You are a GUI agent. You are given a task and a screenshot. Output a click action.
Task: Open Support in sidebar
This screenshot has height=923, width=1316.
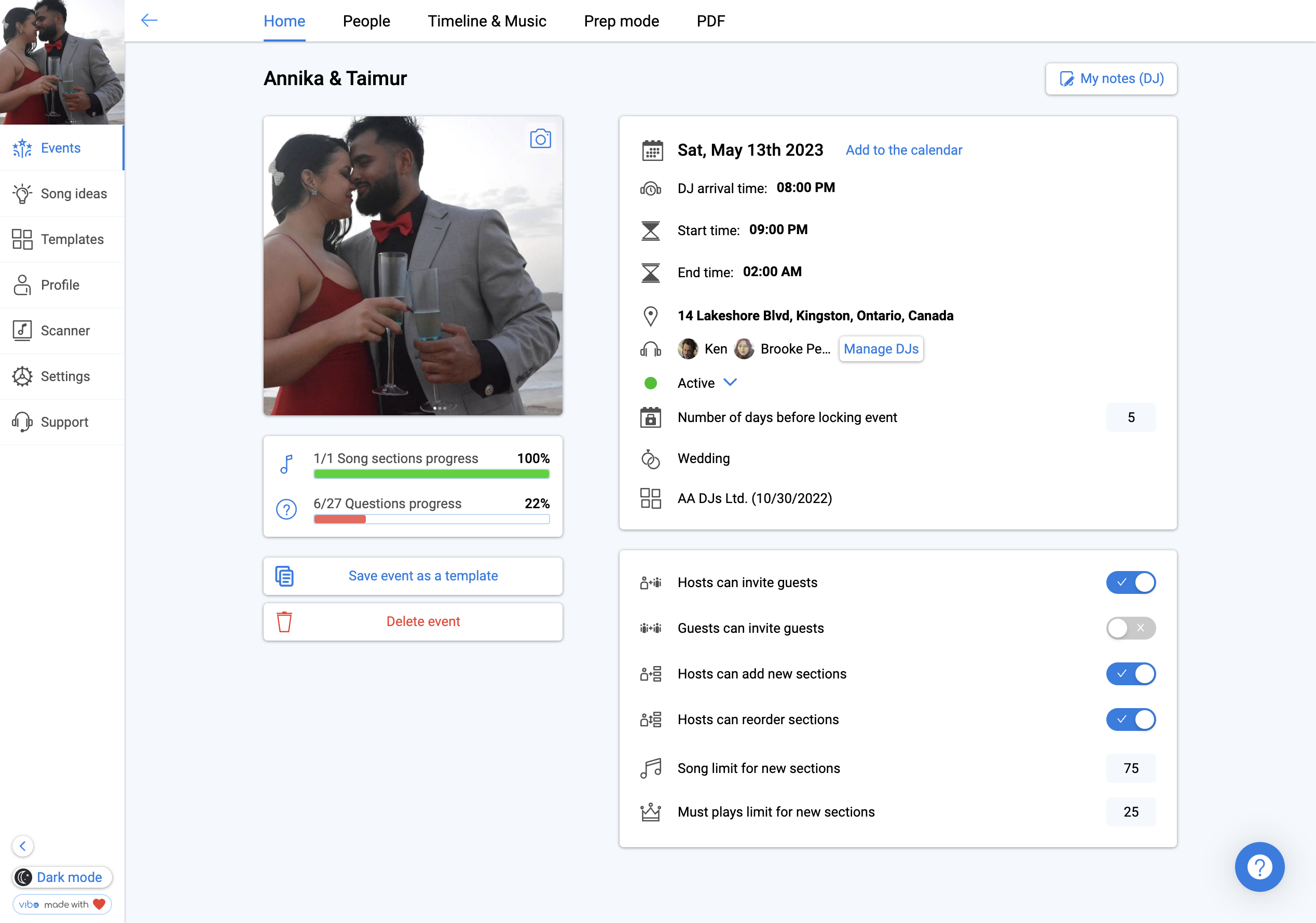(62, 422)
